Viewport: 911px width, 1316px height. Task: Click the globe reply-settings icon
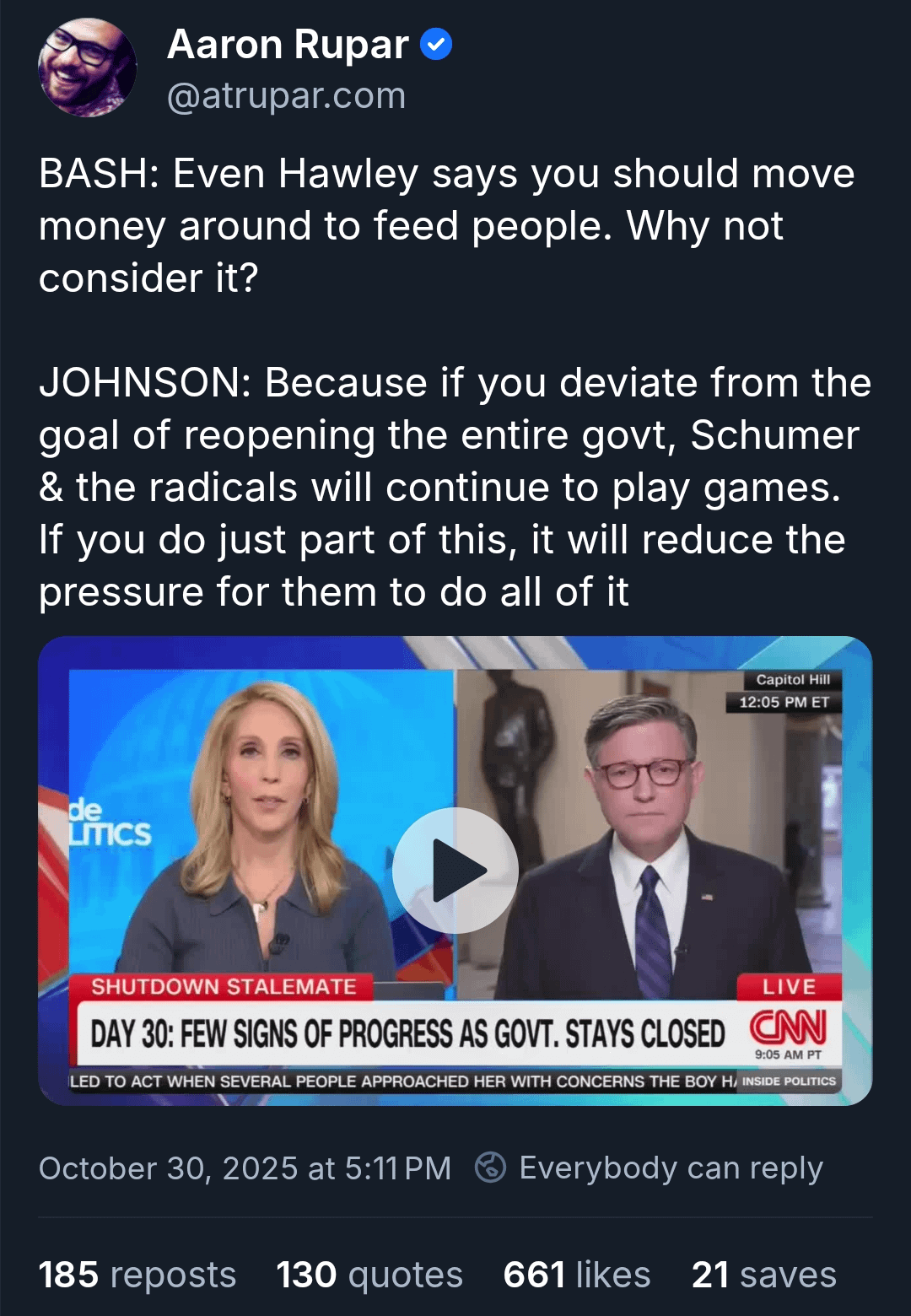pyautogui.click(x=490, y=1168)
